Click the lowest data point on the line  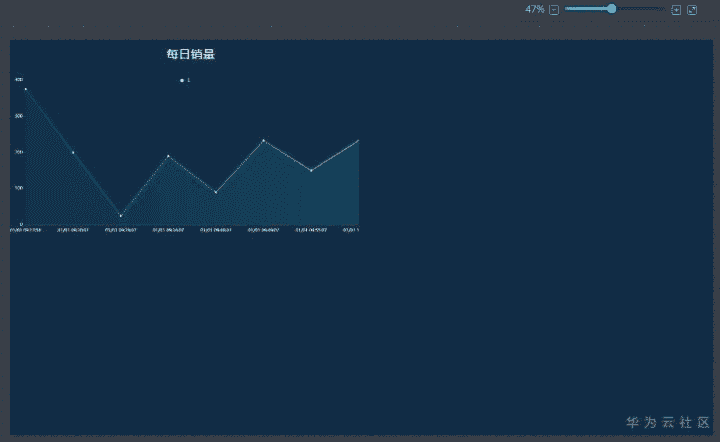[121, 215]
